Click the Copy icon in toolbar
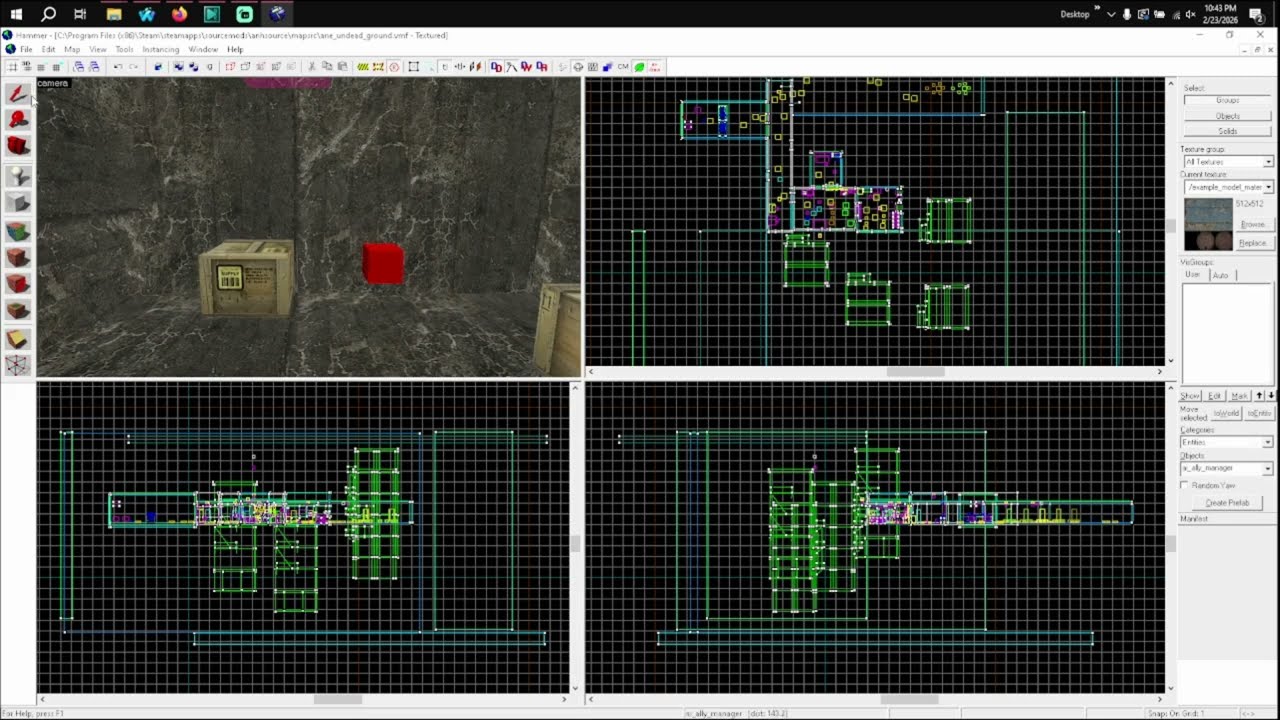 (x=326, y=66)
